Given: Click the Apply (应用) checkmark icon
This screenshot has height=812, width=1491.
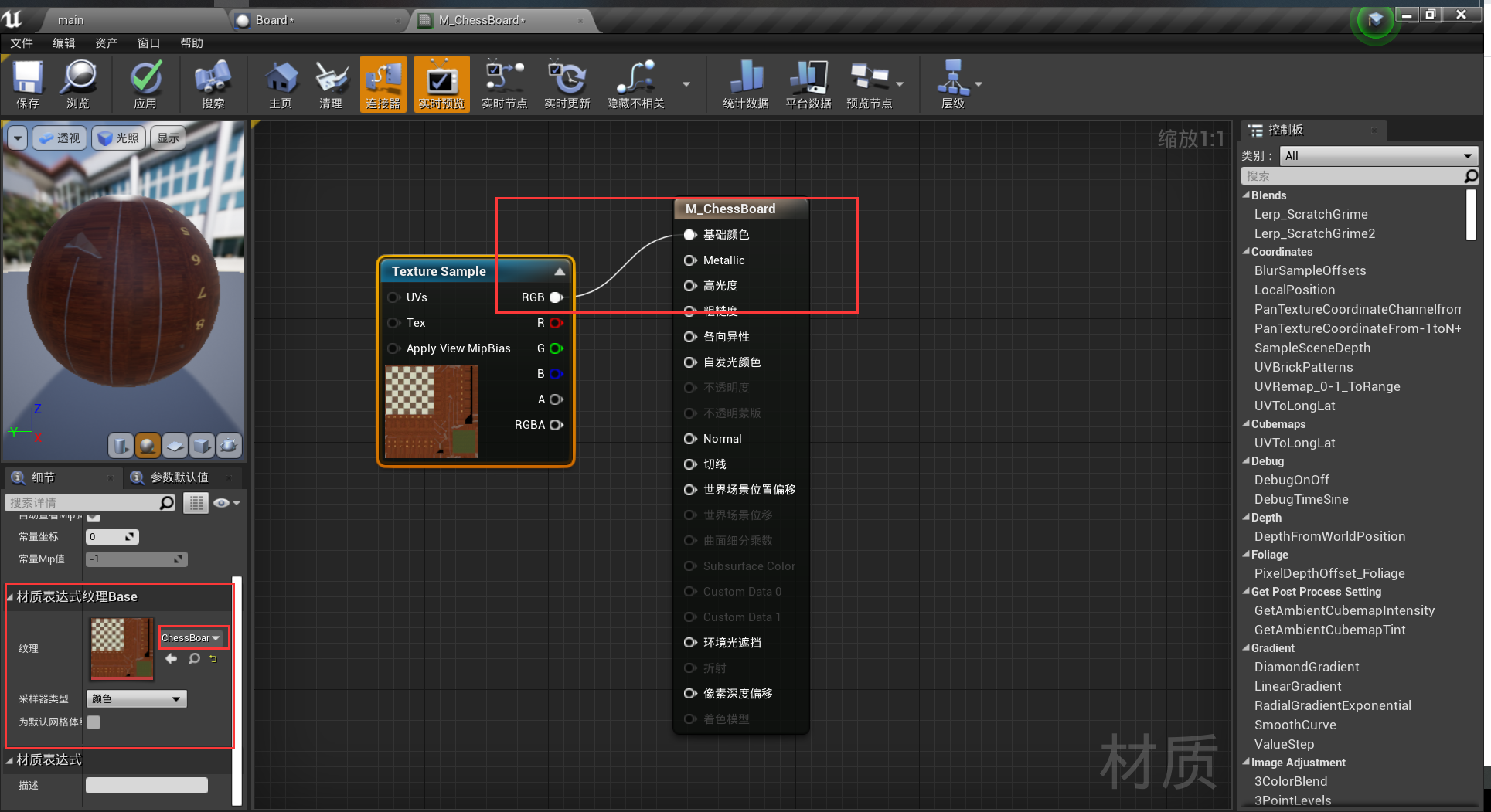Looking at the screenshot, I should 145,83.
